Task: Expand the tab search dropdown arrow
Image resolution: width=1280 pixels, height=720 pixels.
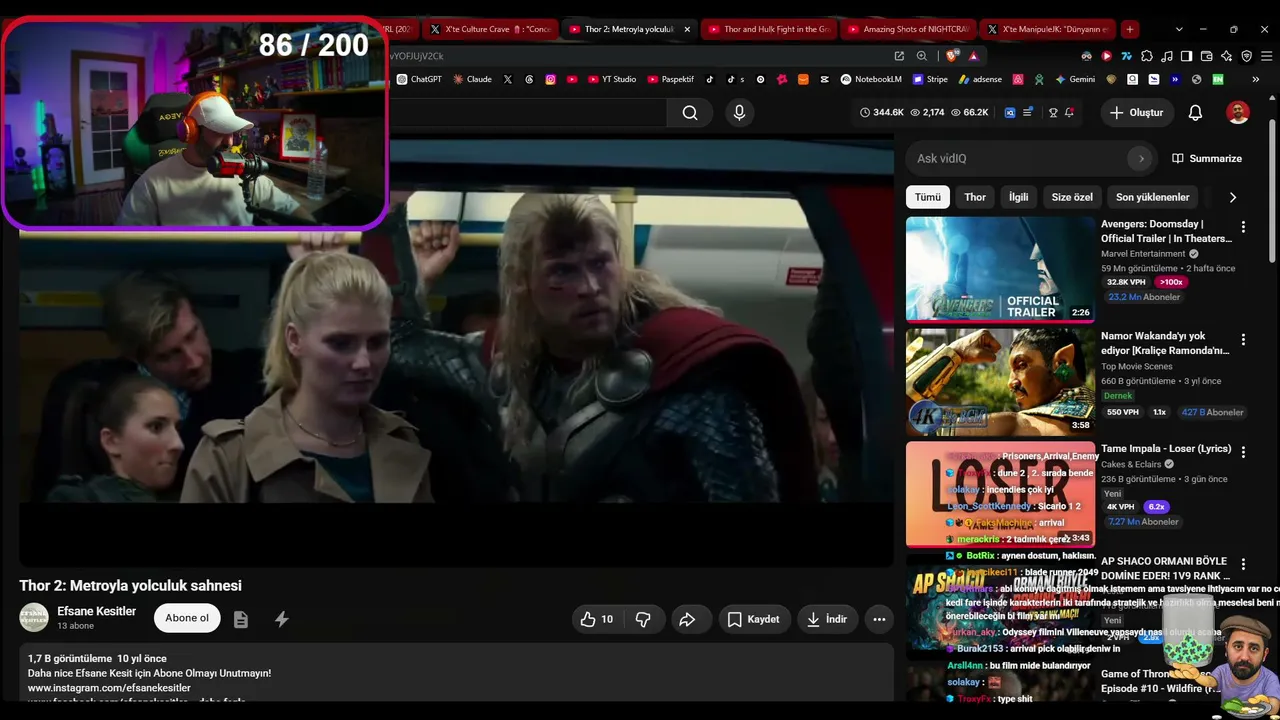Action: pos(1179,29)
